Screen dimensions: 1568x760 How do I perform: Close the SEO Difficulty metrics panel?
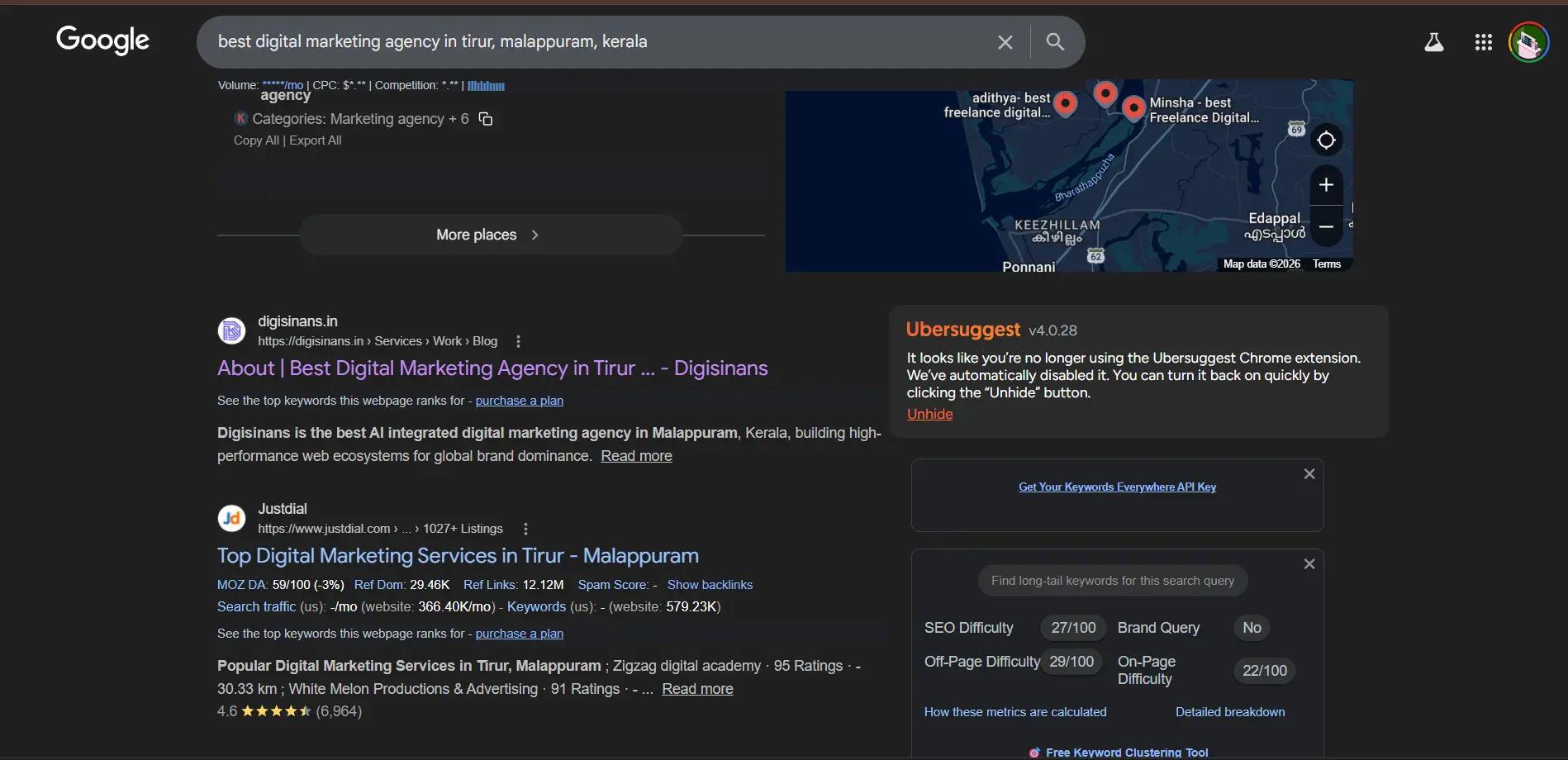pos(1309,564)
